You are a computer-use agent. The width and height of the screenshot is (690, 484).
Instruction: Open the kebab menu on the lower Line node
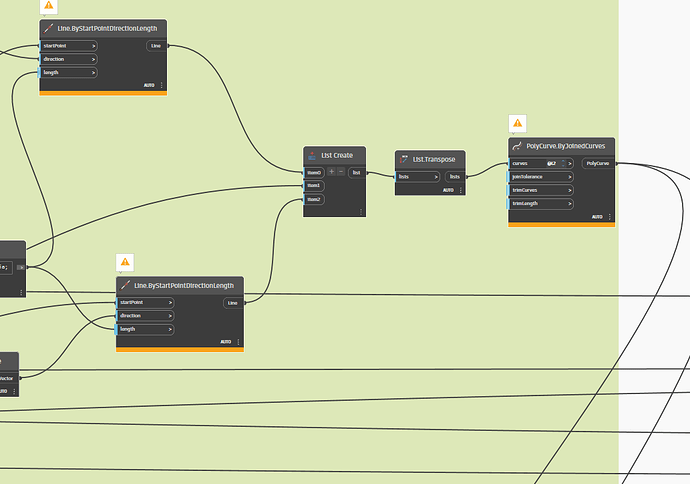238,342
